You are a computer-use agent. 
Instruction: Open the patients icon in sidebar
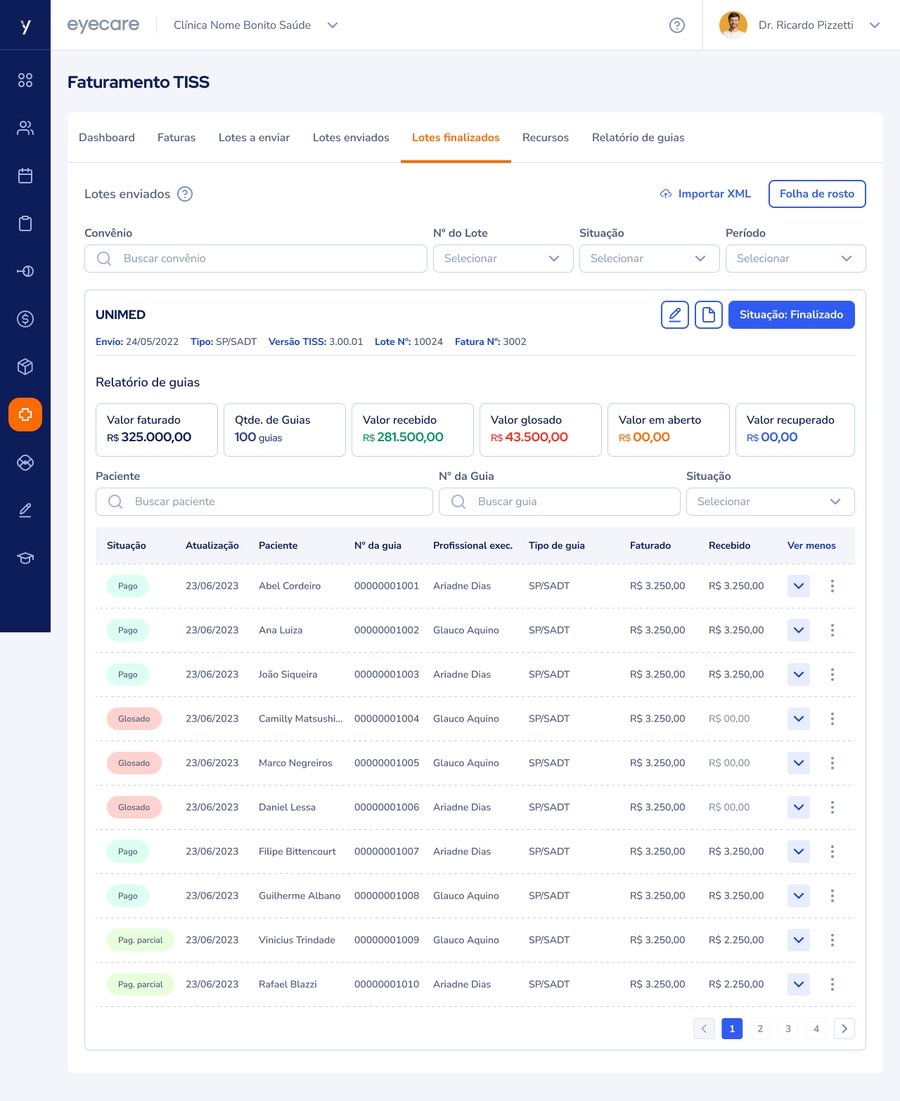25,128
